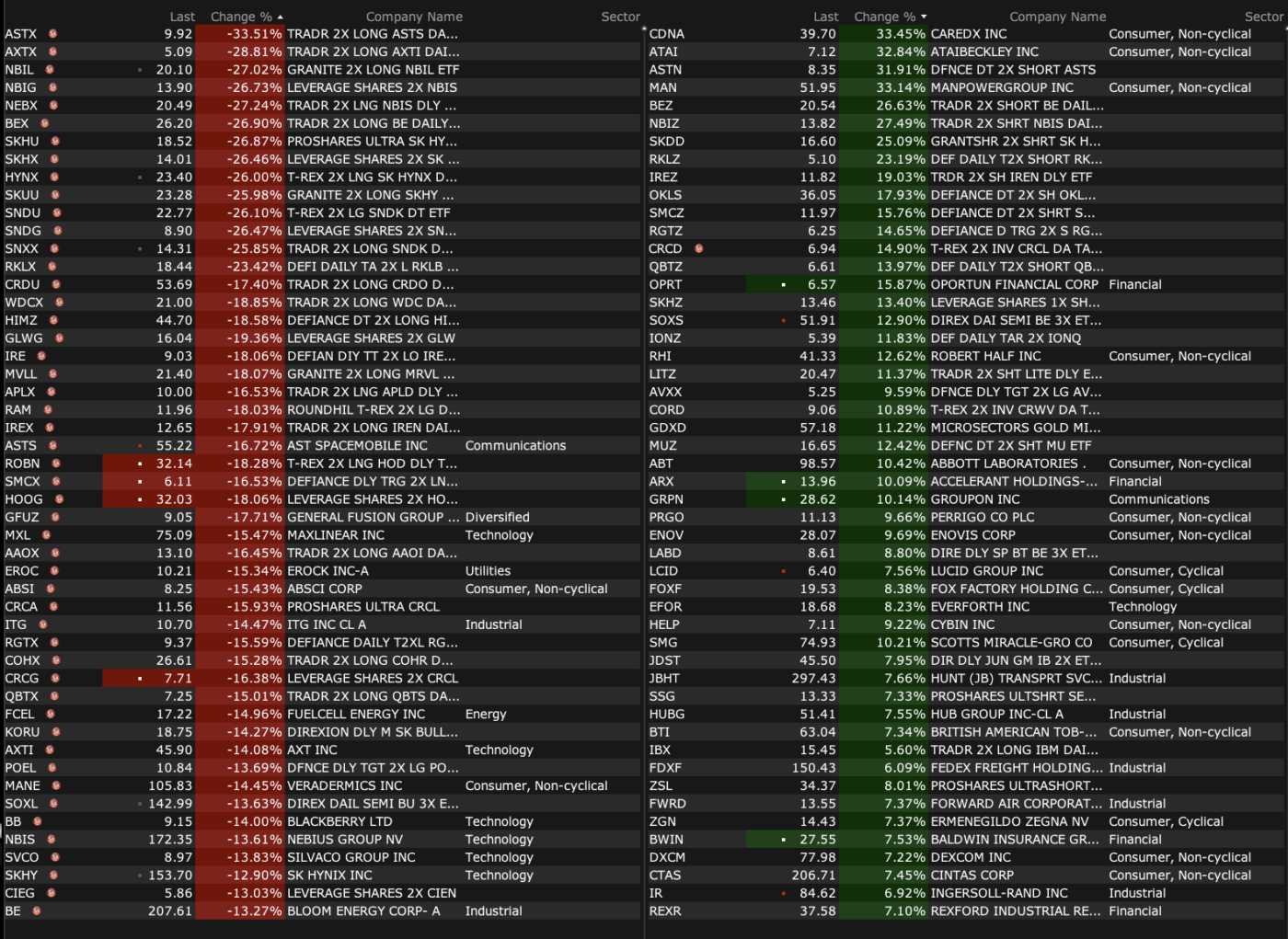Click the OPRT ticker symbol
Viewport: 1288px width, 939px height.
tap(665, 285)
